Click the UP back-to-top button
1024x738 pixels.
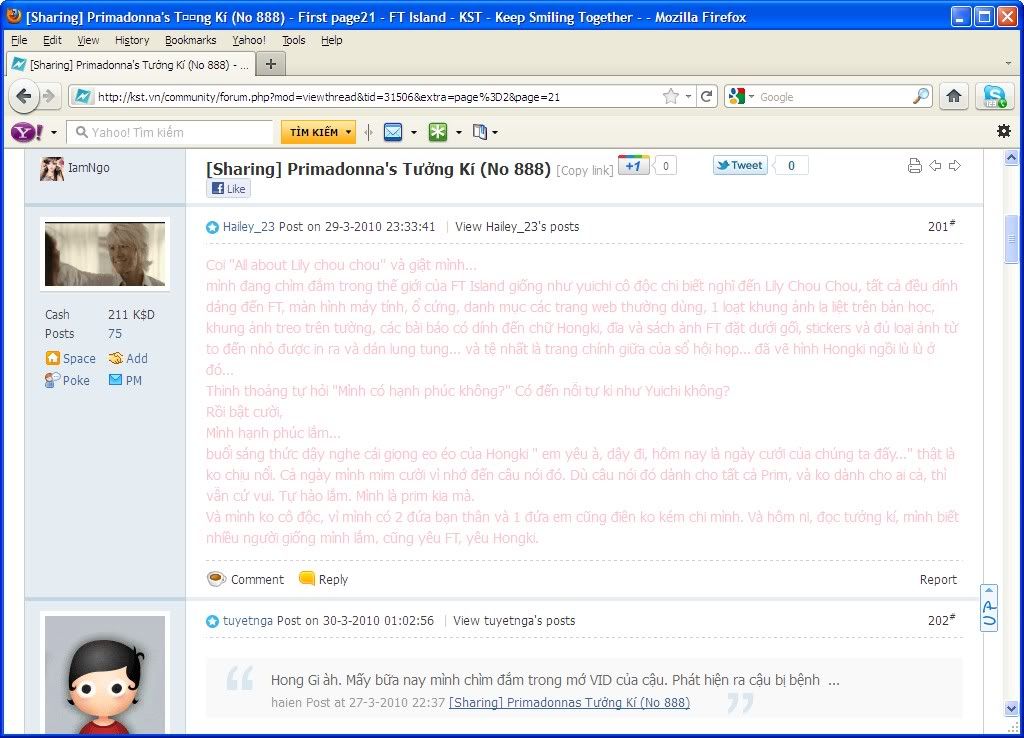989,607
